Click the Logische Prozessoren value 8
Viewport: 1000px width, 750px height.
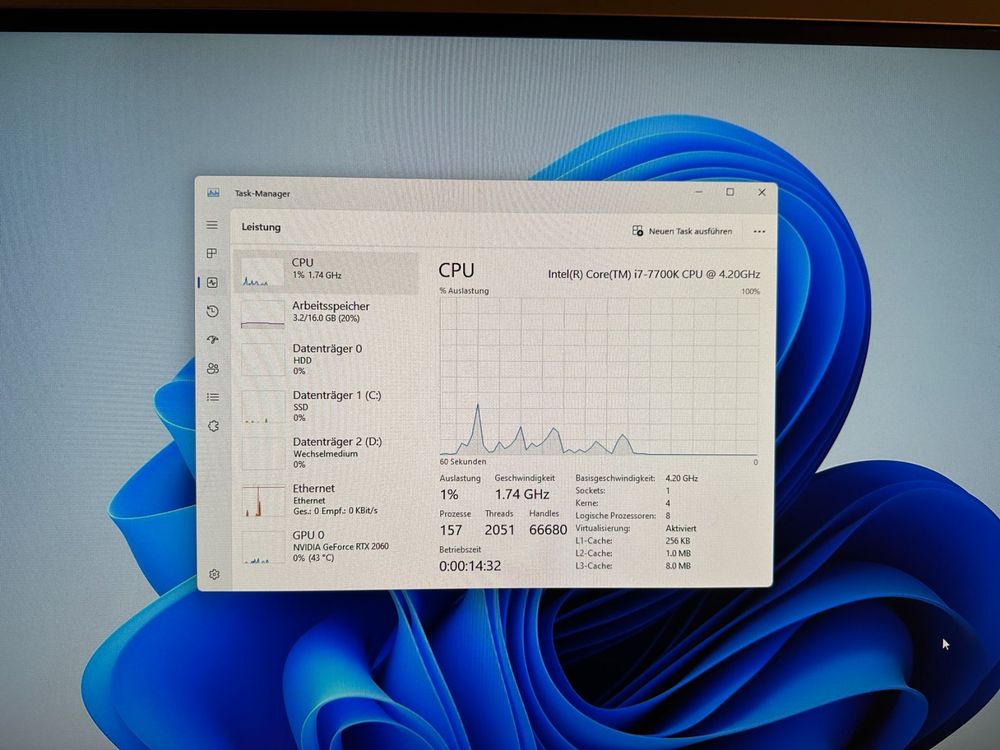coord(668,515)
